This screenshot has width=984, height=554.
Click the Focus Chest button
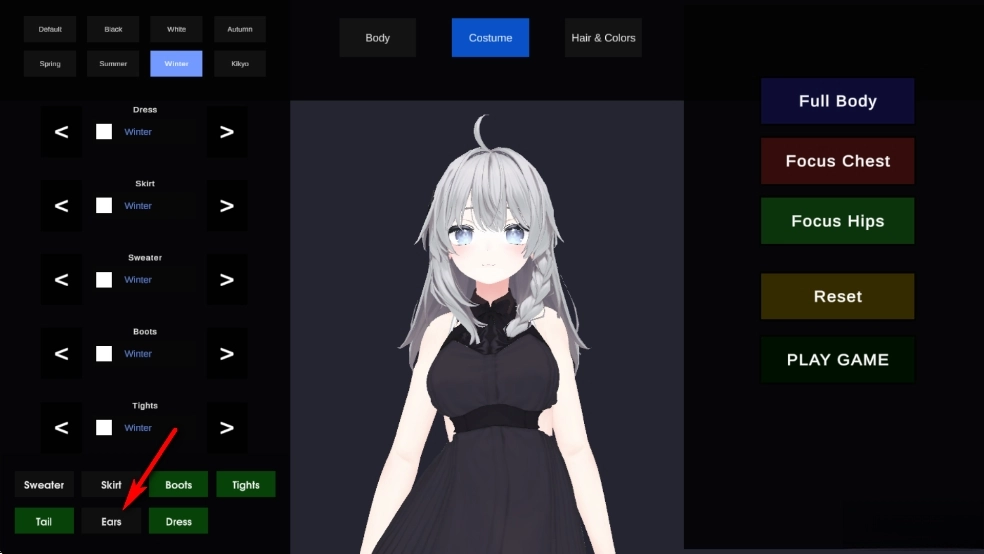tap(837, 161)
